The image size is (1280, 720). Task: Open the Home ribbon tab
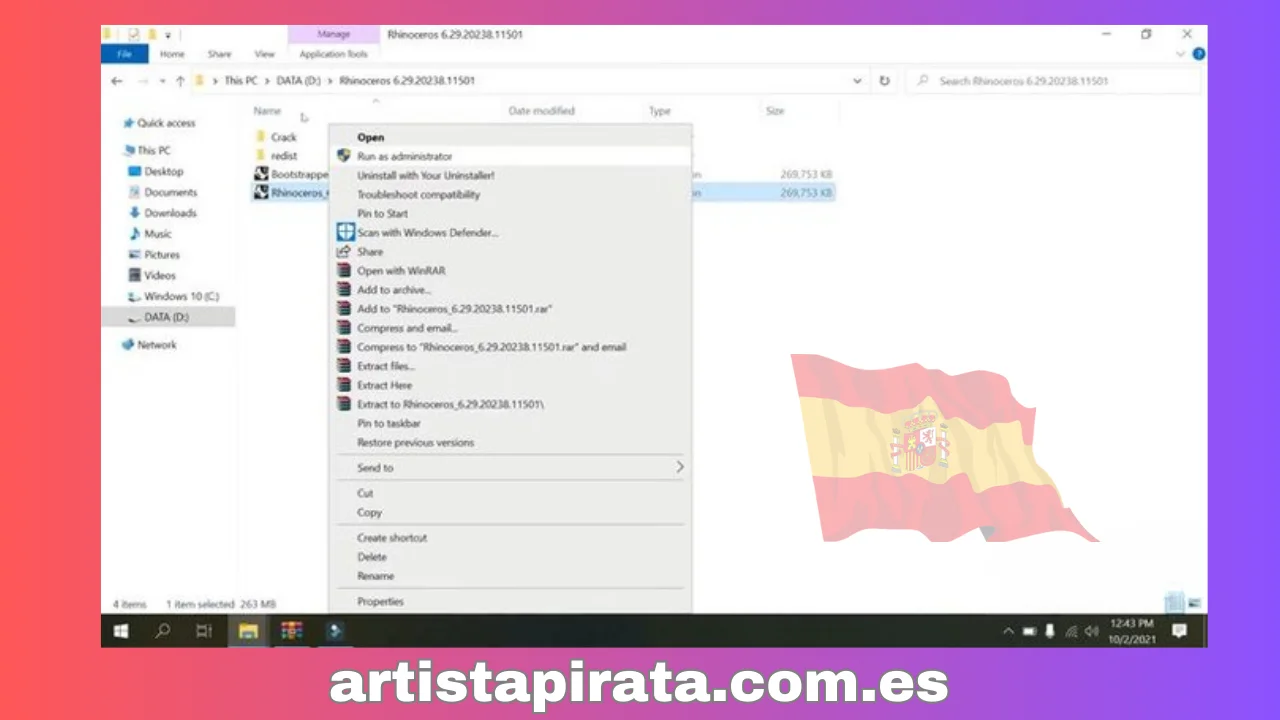172,54
